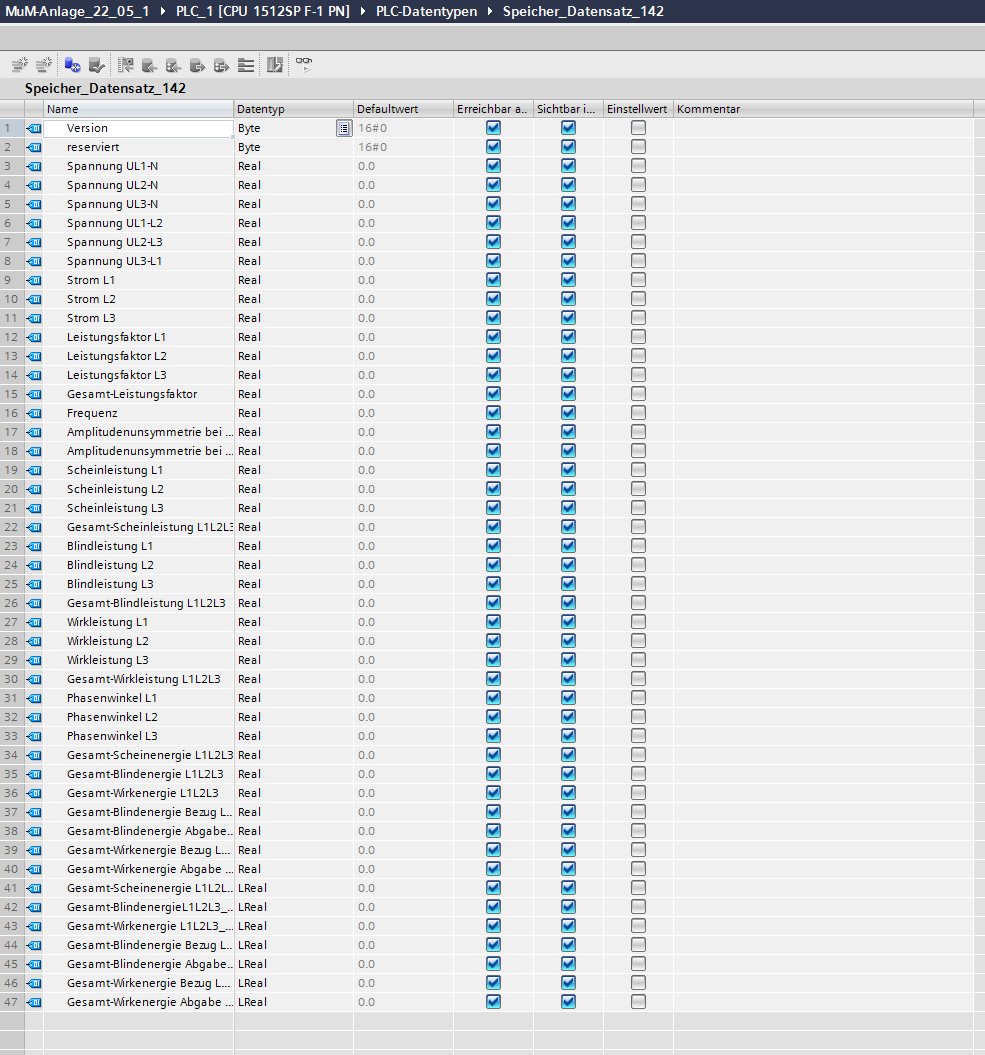Click the glasses monitoring icon in toolbar

pos(303,65)
